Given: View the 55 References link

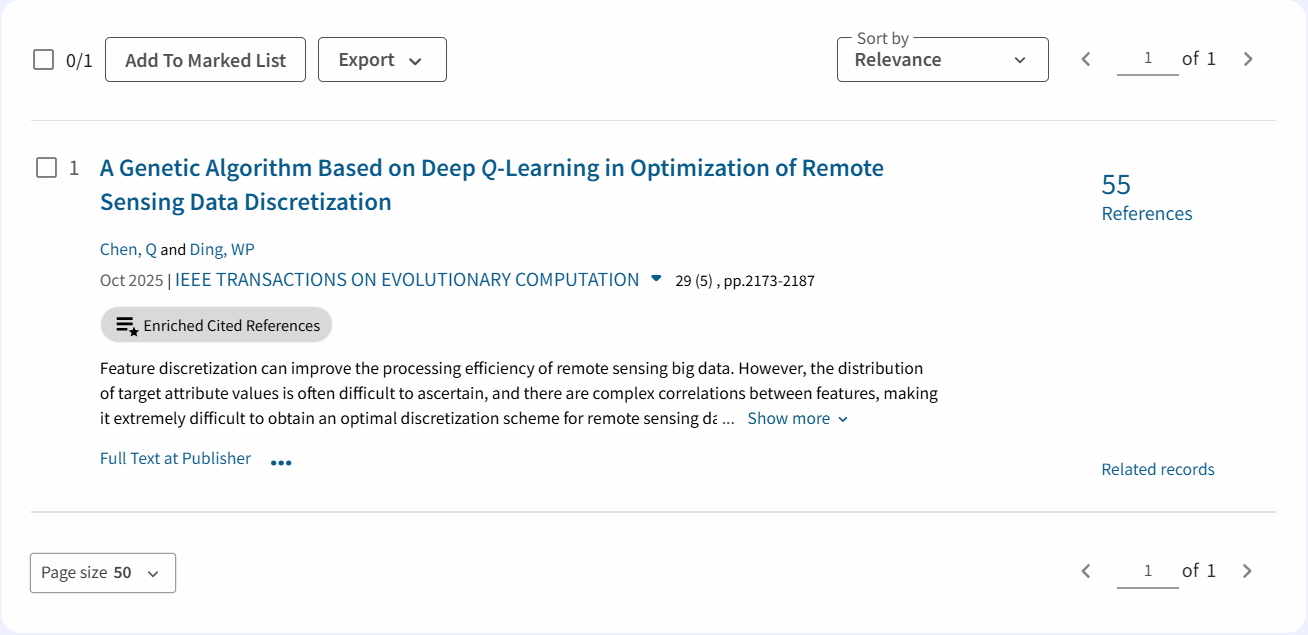Looking at the screenshot, I should (1146, 198).
